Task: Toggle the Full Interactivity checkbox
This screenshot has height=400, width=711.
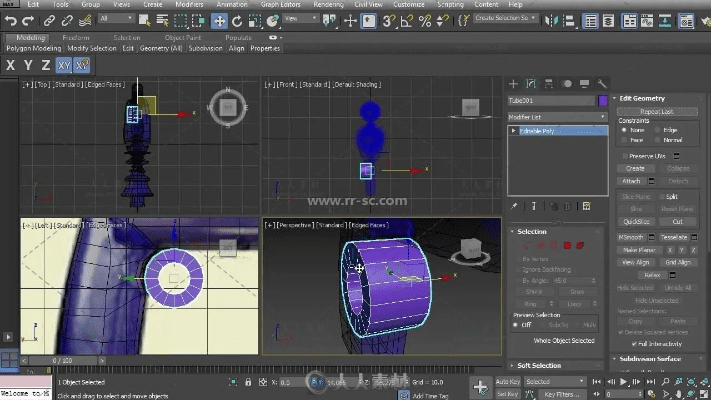Action: click(x=634, y=343)
